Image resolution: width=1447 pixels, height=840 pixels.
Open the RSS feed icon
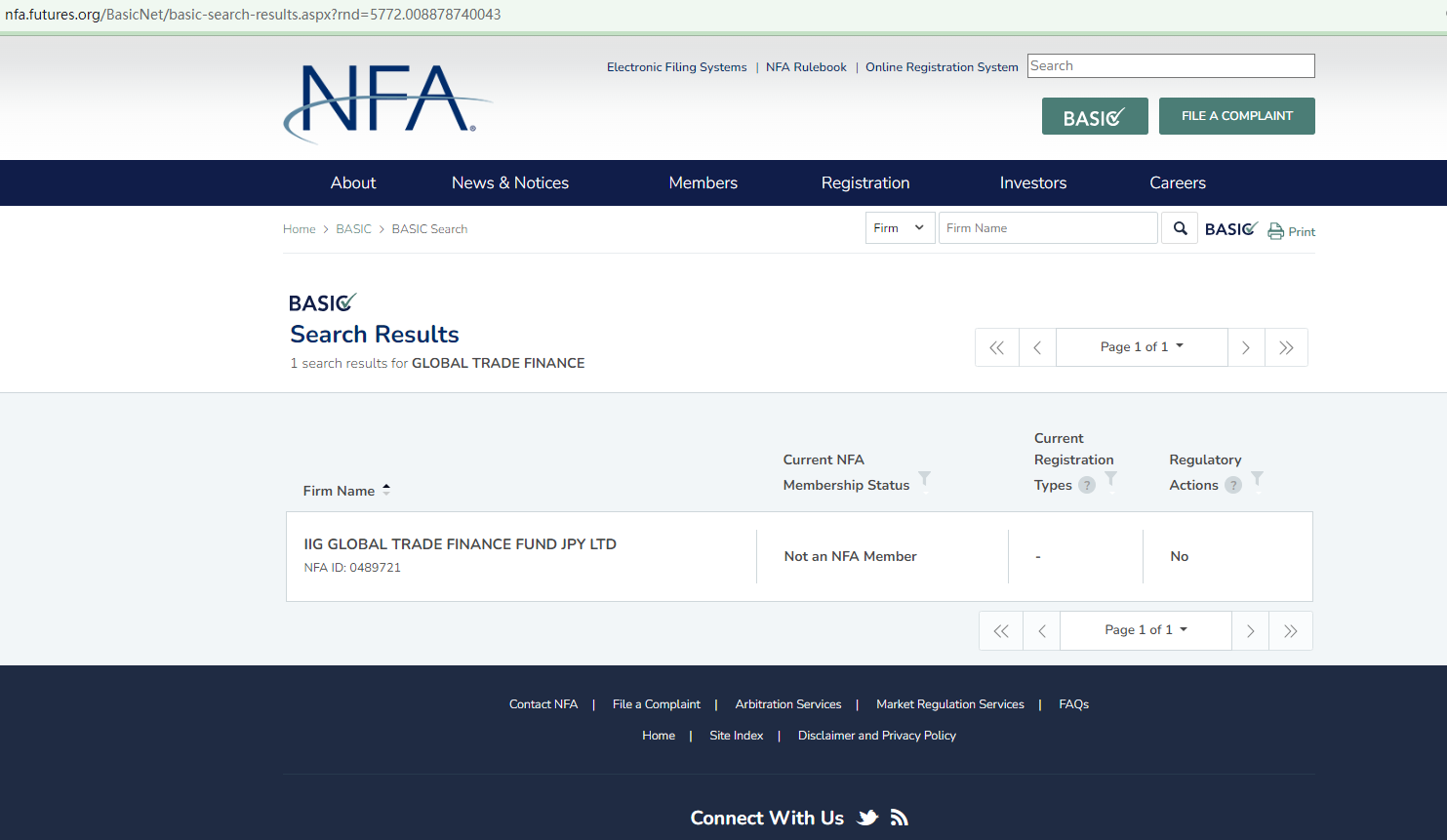coord(900,818)
